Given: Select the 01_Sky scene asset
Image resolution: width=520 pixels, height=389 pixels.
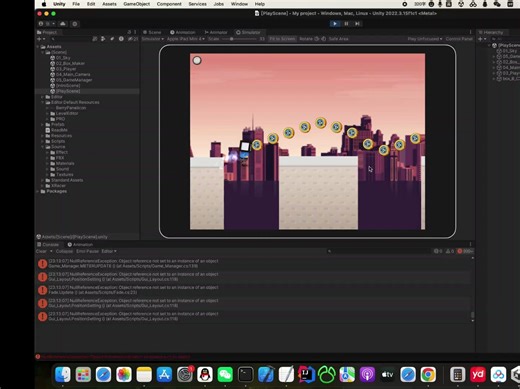Looking at the screenshot, I should (60, 58).
